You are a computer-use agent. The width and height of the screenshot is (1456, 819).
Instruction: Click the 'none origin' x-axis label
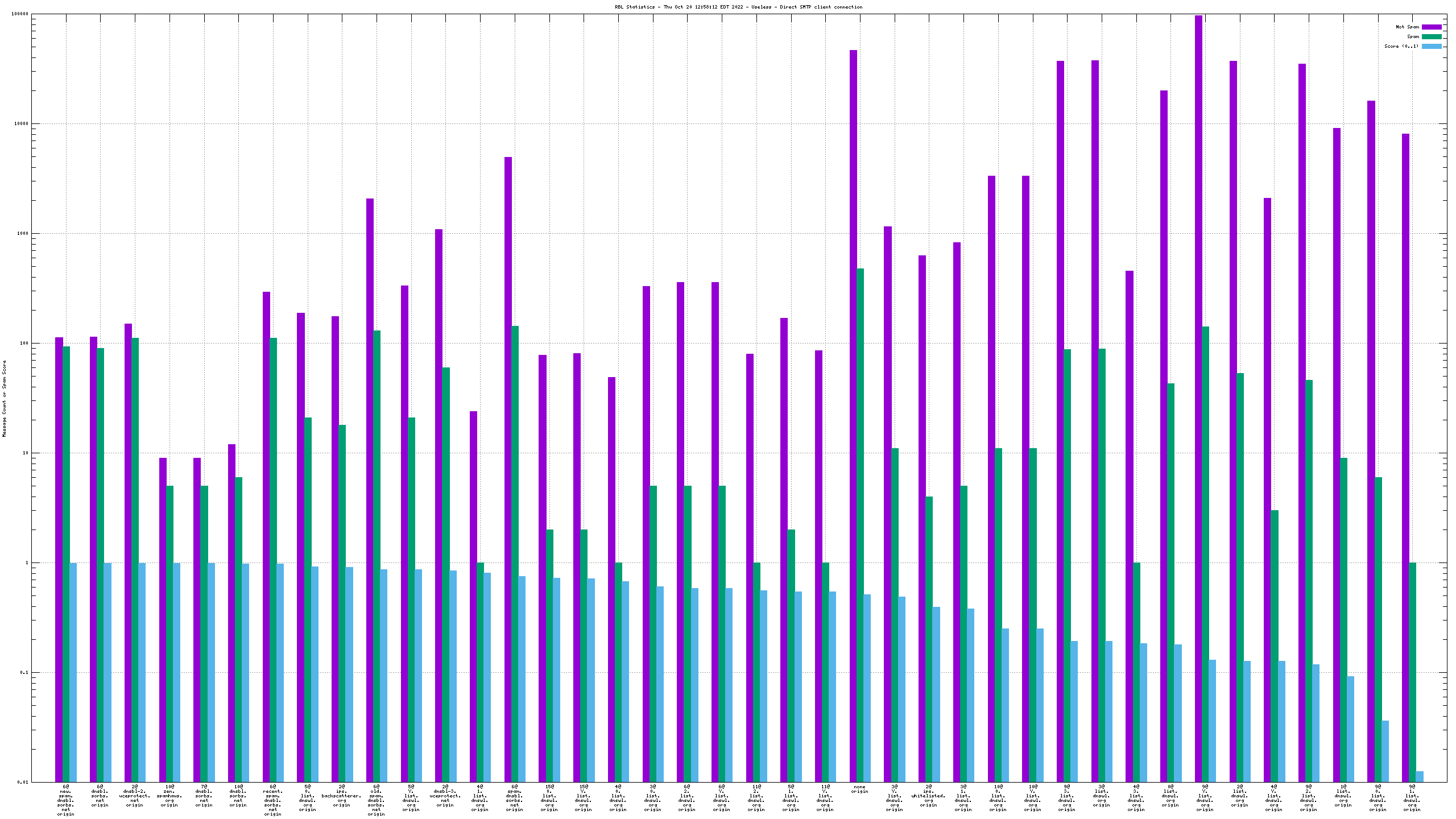tap(859, 789)
